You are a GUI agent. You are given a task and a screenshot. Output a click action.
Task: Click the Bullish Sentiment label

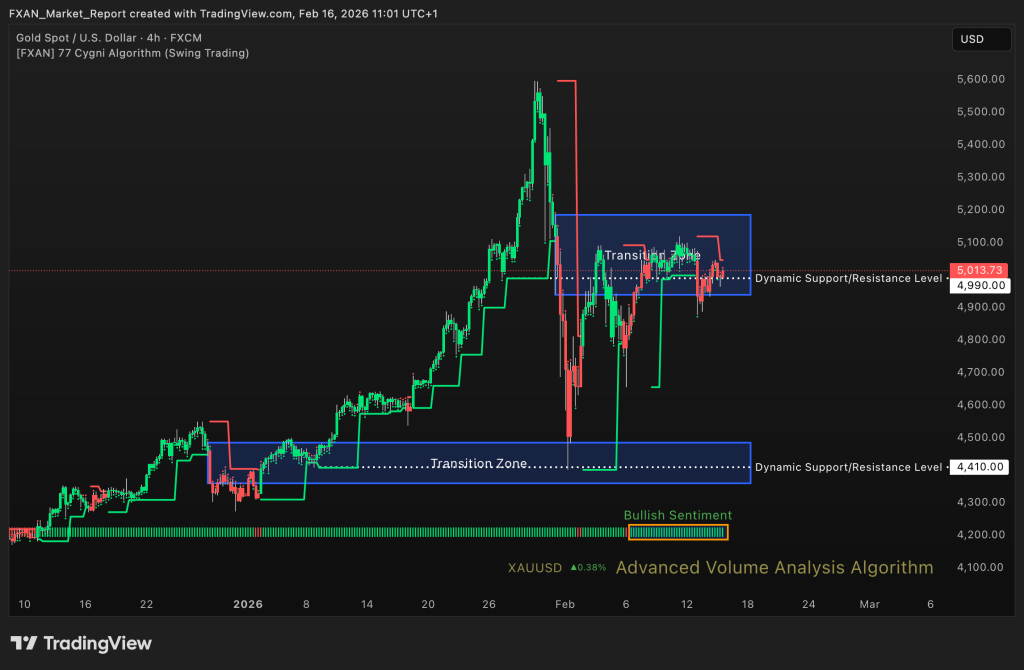tap(677, 515)
